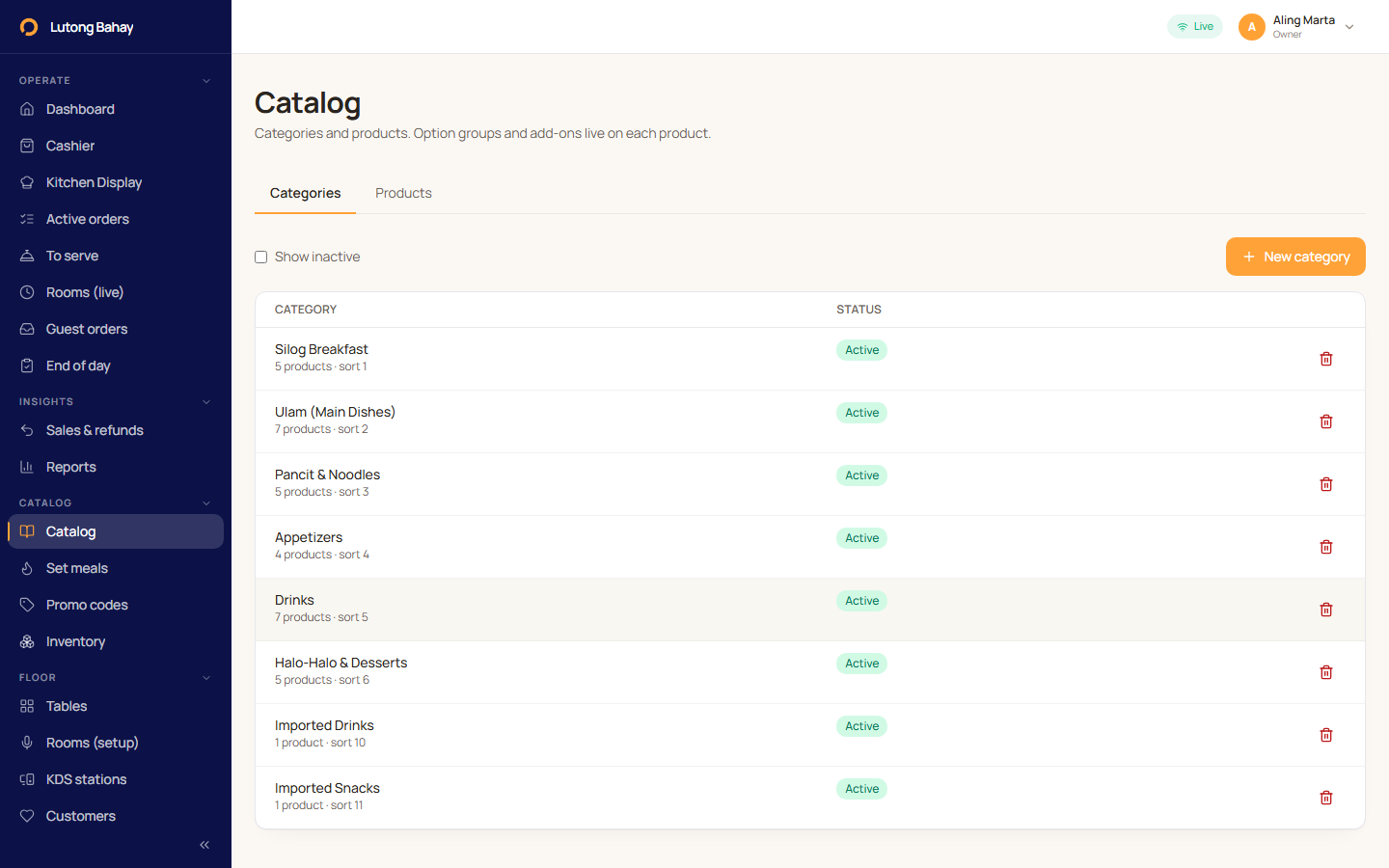The image size is (1389, 868).
Task: Open the Silog Breakfast category row
Action: tap(810, 359)
